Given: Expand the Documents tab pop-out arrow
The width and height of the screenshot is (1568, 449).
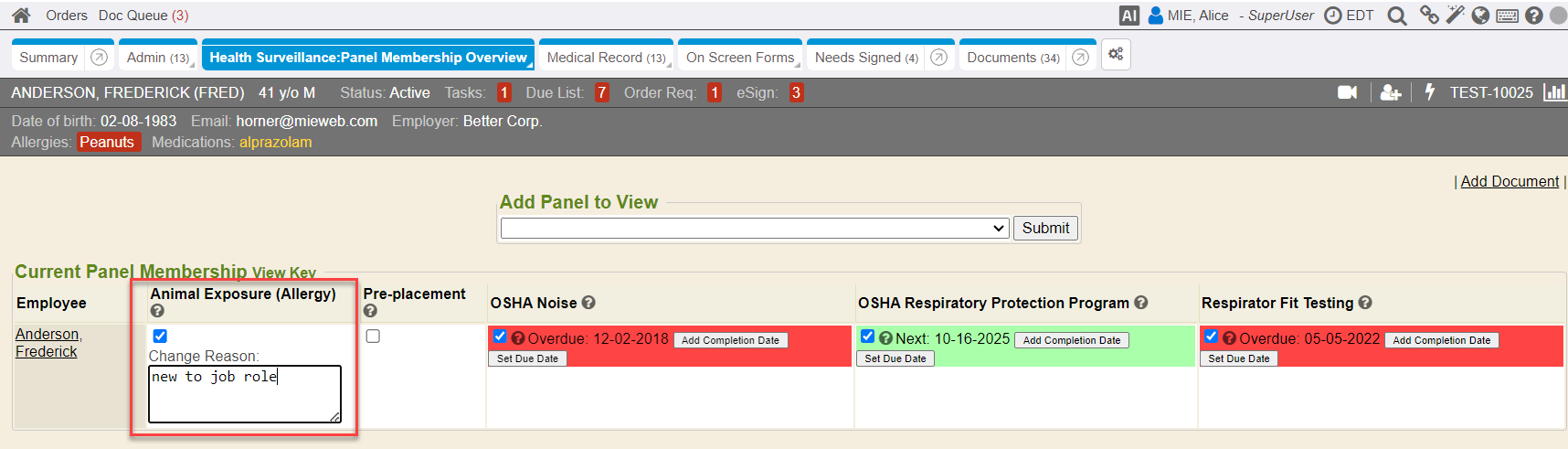Looking at the screenshot, I should [1080, 58].
